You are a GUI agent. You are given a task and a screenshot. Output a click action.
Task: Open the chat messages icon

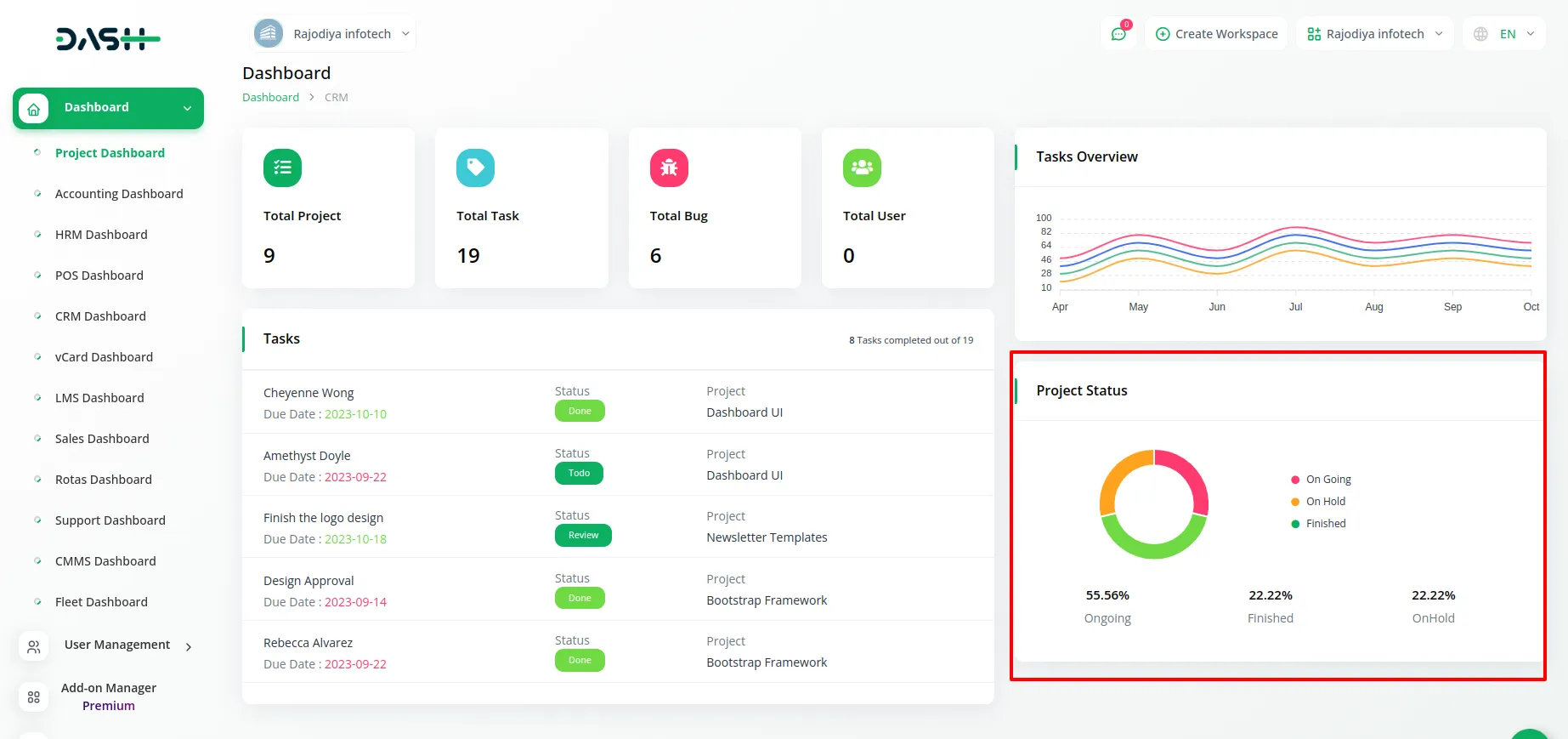click(x=1118, y=34)
